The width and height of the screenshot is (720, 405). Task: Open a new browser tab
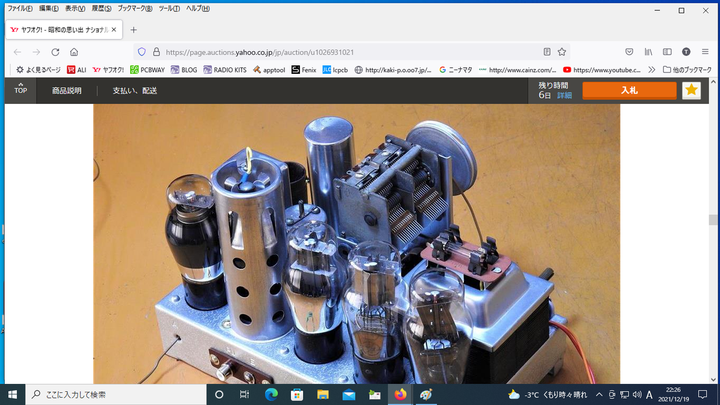[x=134, y=30]
